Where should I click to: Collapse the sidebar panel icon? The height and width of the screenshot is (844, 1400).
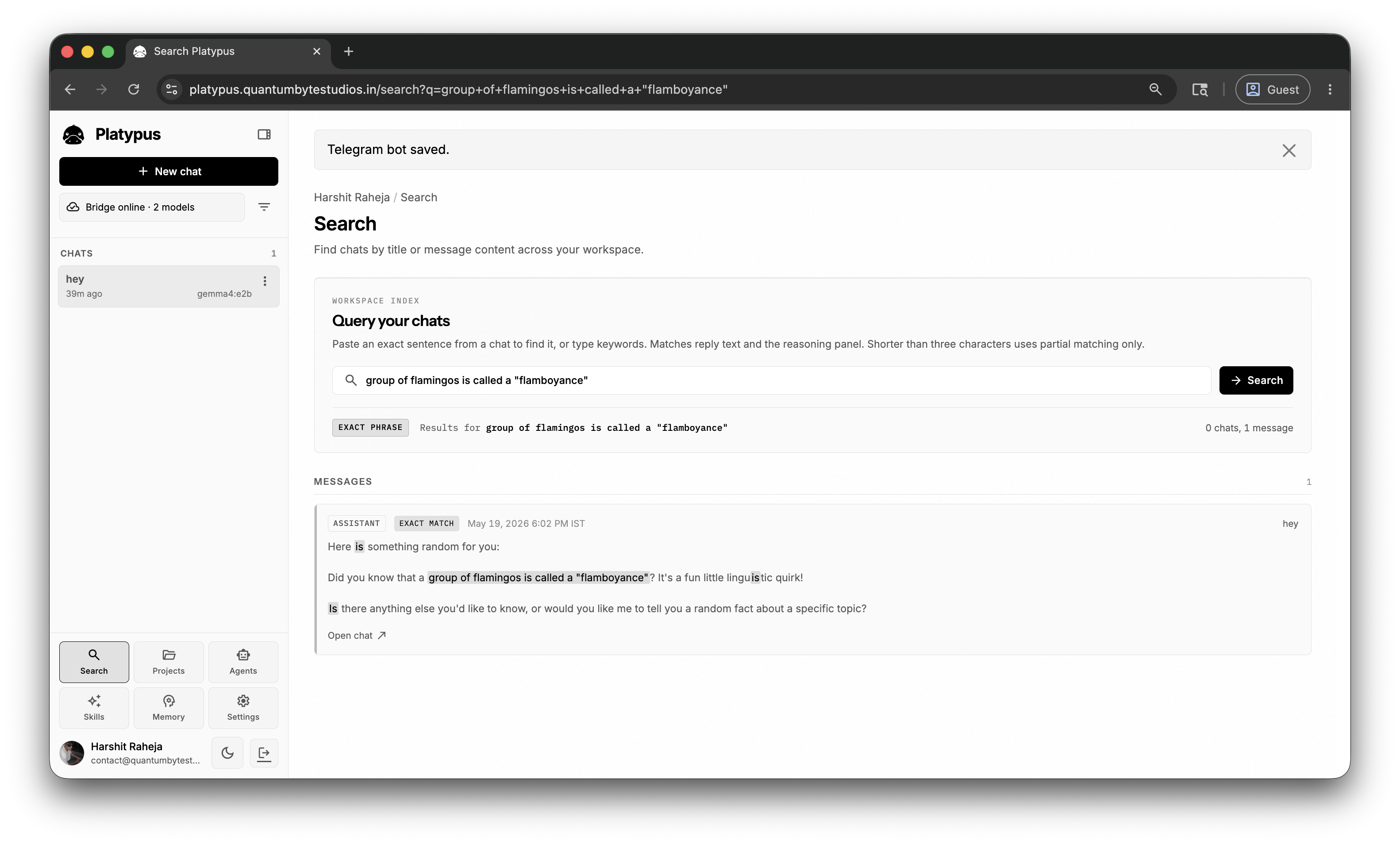264,134
